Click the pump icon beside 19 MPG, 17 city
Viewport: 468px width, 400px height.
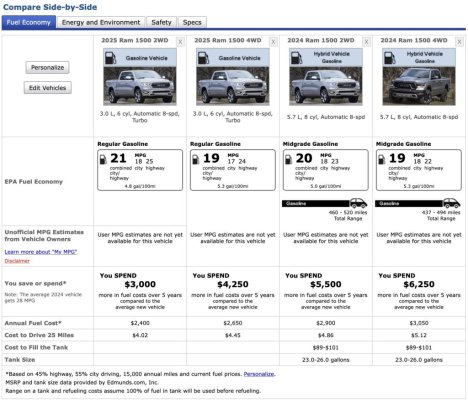(x=196, y=159)
